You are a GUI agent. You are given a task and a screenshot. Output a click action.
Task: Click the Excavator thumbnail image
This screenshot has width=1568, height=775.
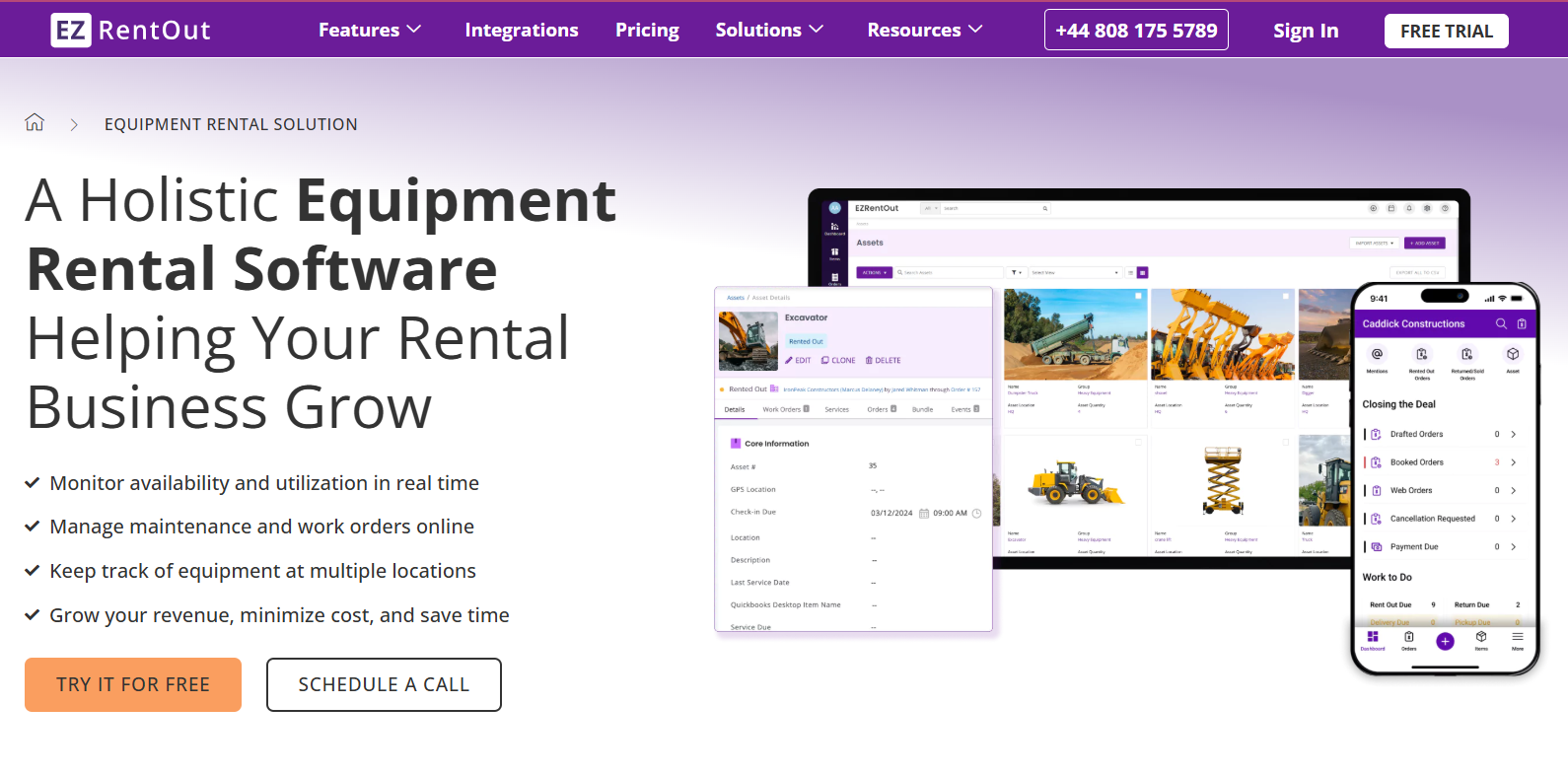tap(748, 341)
